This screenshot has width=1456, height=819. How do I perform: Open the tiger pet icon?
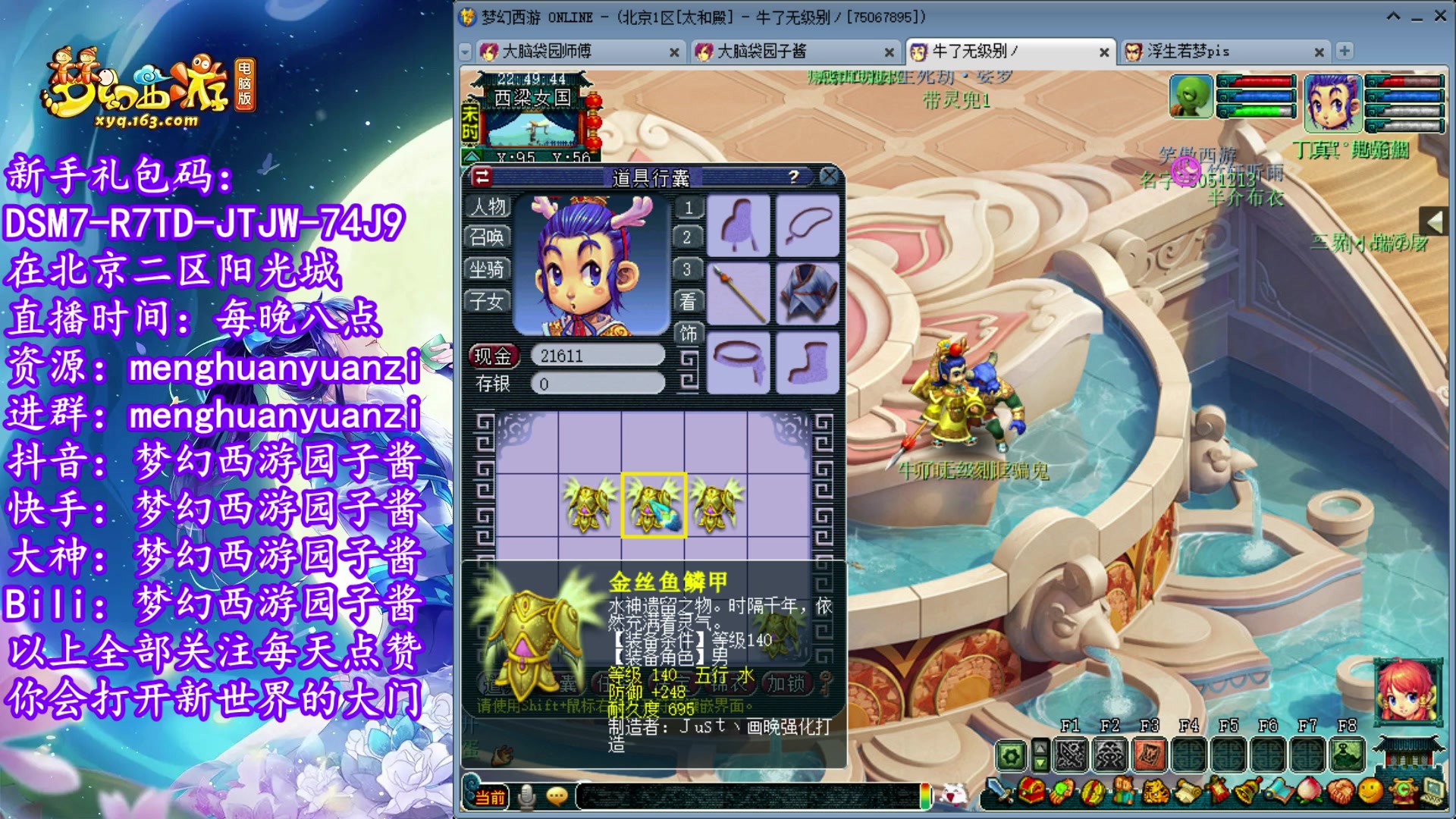(x=1155, y=793)
